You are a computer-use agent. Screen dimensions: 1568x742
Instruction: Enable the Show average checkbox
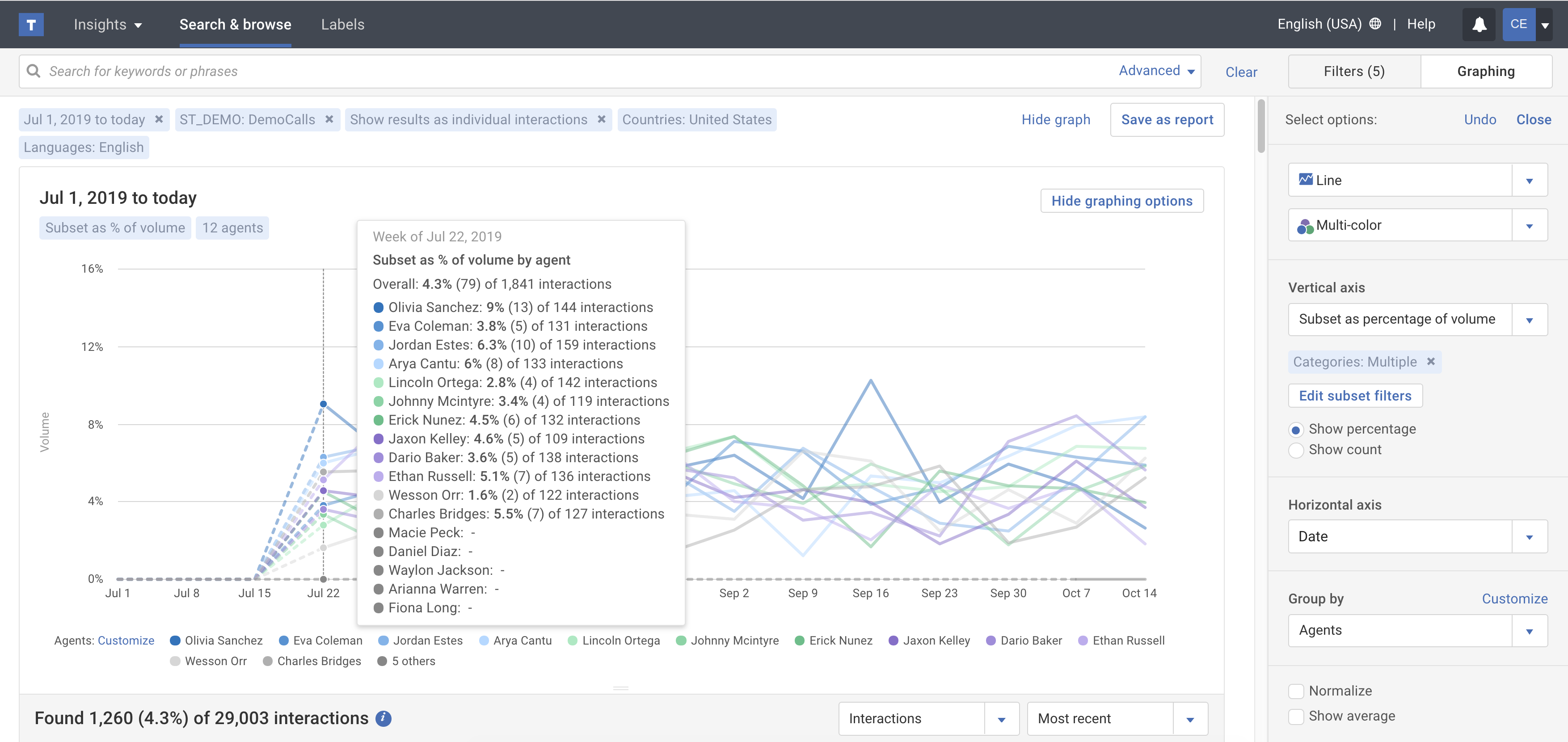coord(1296,717)
